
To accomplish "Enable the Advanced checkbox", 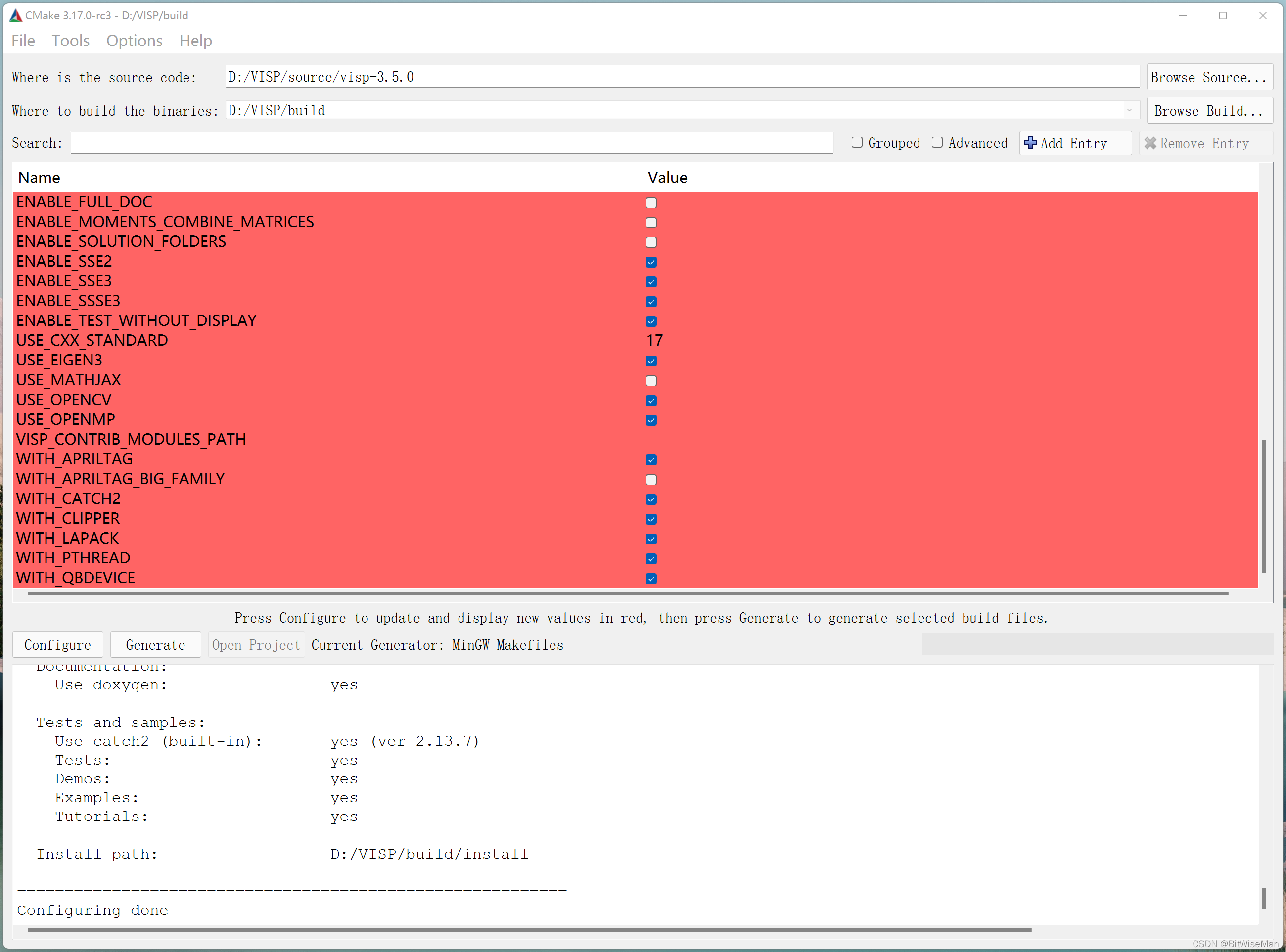I will [937, 143].
